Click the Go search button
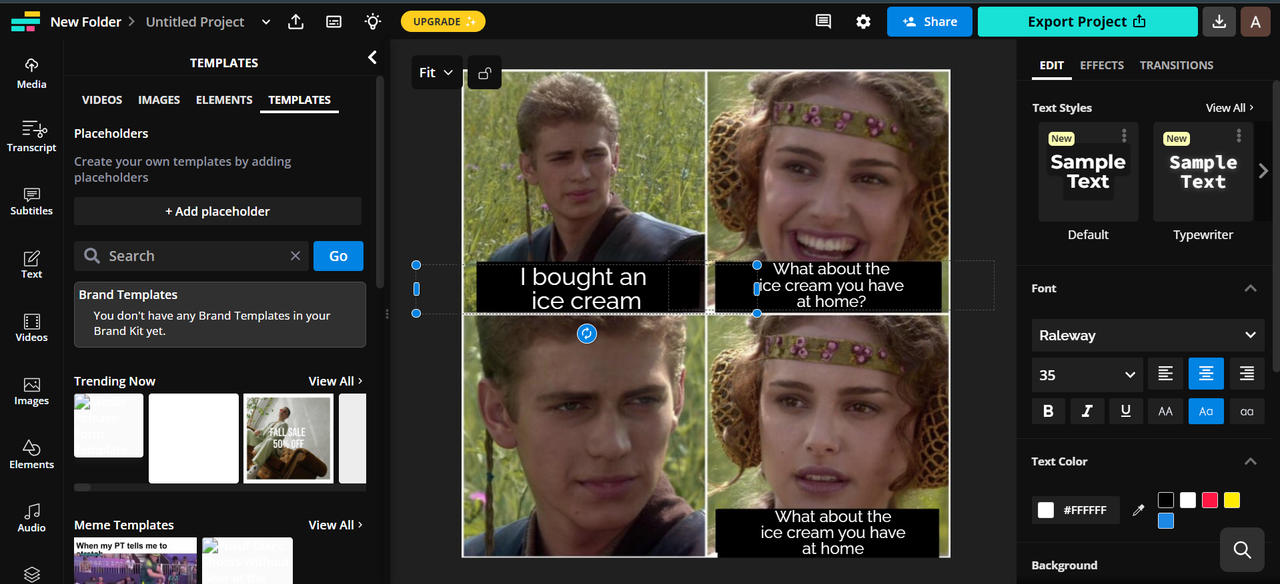1280x584 pixels. coord(338,256)
